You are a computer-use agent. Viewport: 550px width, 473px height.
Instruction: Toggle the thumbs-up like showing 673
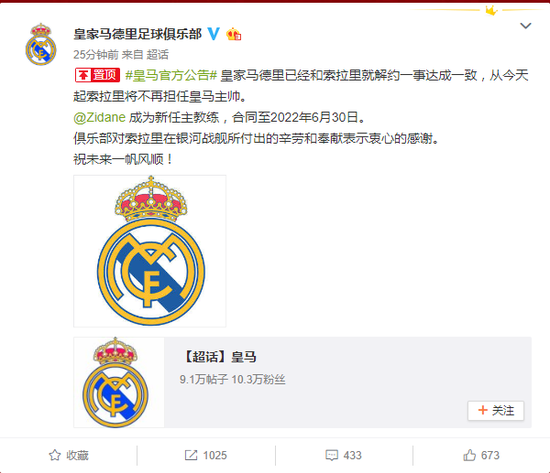481,455
